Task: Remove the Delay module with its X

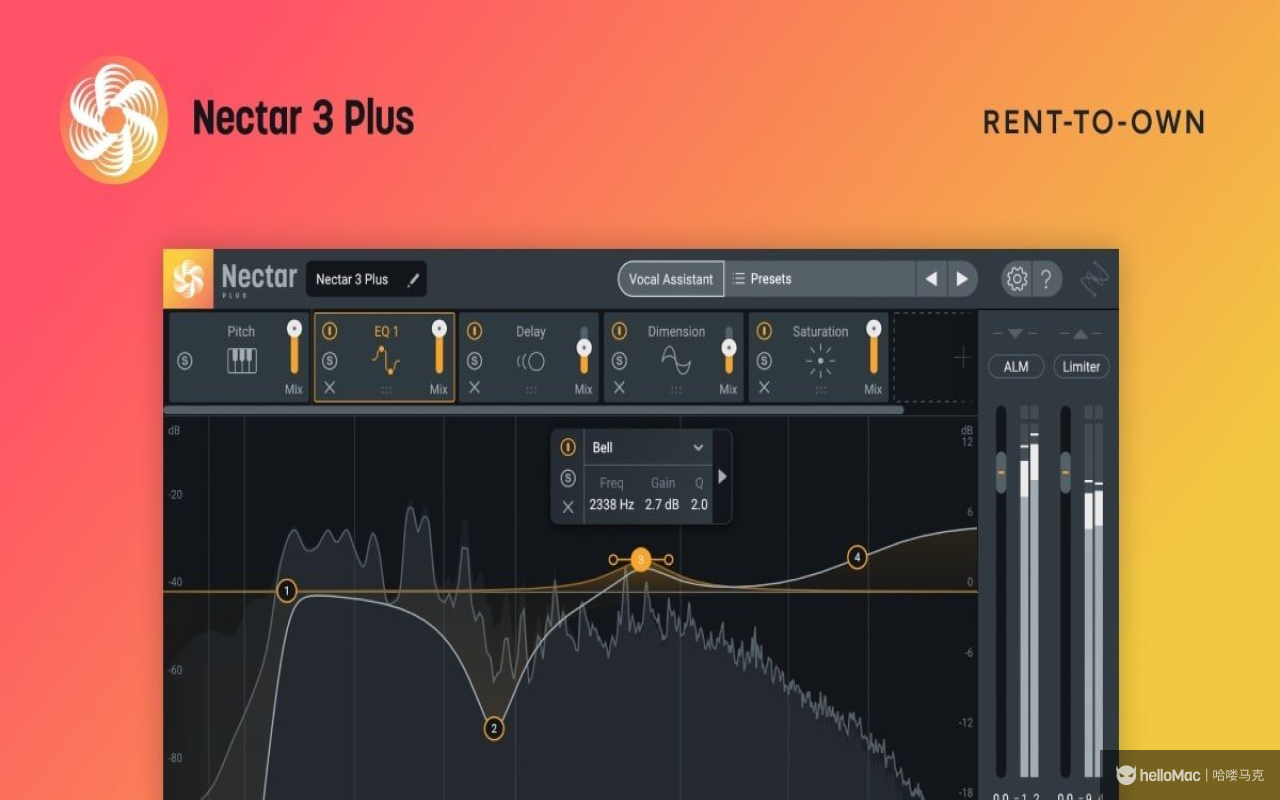Action: pyautogui.click(x=474, y=388)
